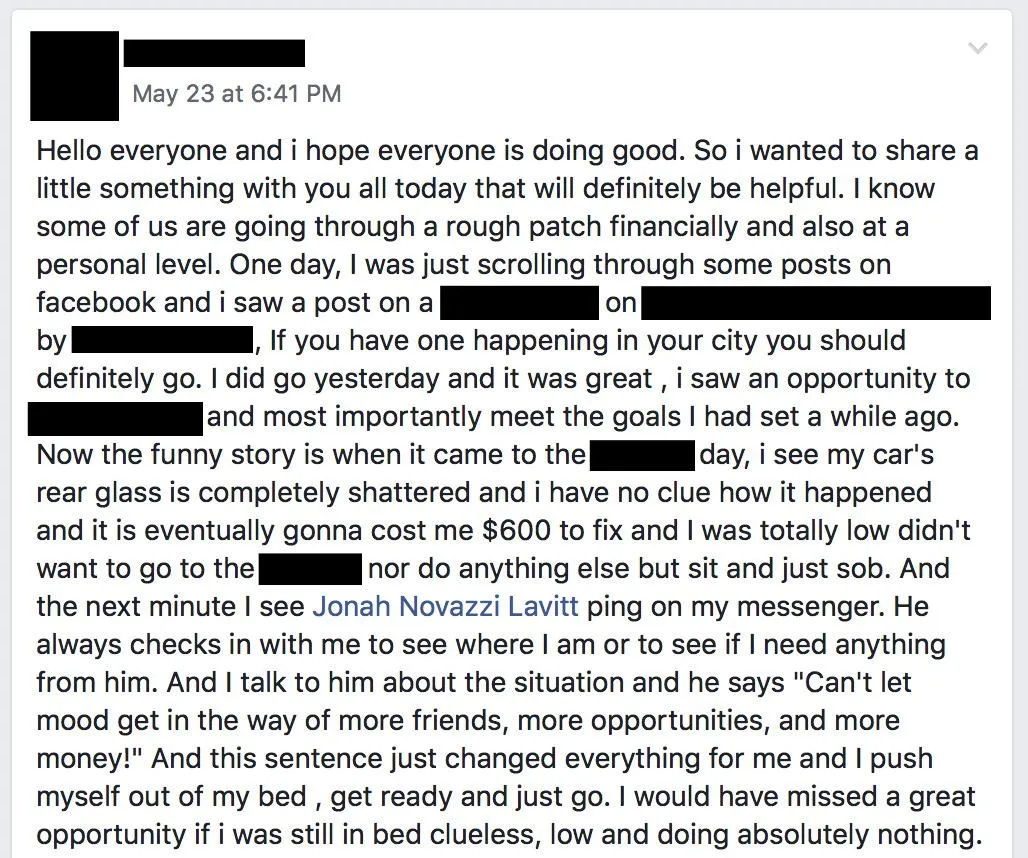This screenshot has width=1028, height=858.
Task: Click the redacted word after 'go to the'
Action: click(311, 569)
